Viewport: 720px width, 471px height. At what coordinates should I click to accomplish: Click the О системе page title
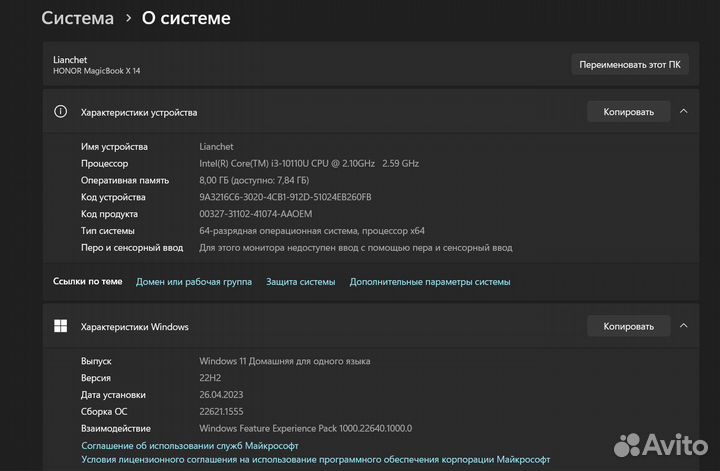click(x=186, y=18)
